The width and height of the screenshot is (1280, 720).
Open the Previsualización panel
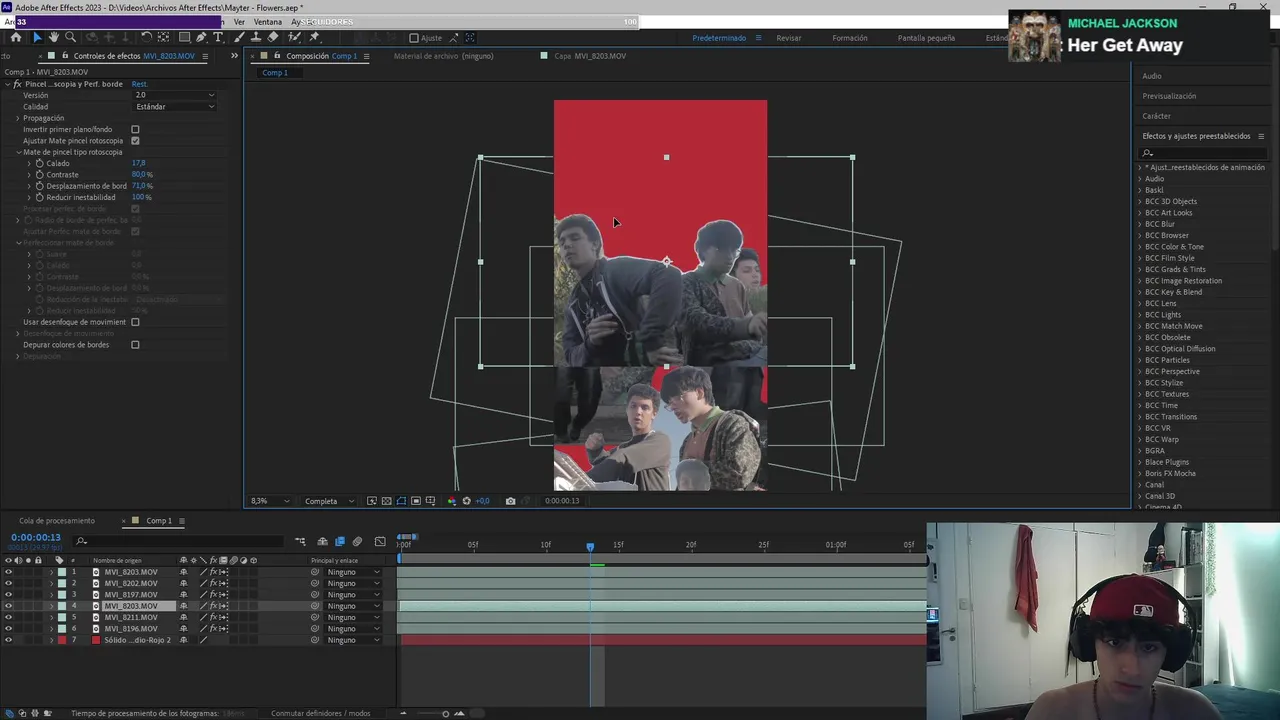(x=1169, y=96)
